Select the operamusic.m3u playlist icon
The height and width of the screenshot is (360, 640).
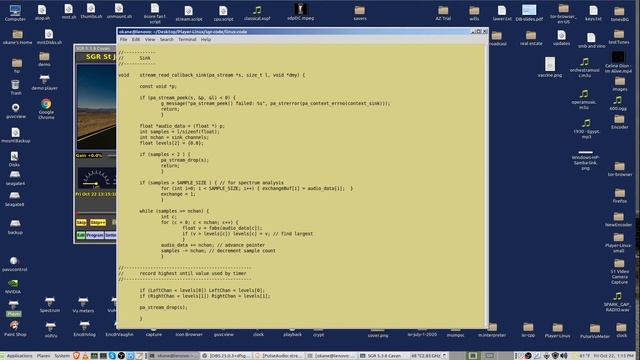tap(584, 100)
